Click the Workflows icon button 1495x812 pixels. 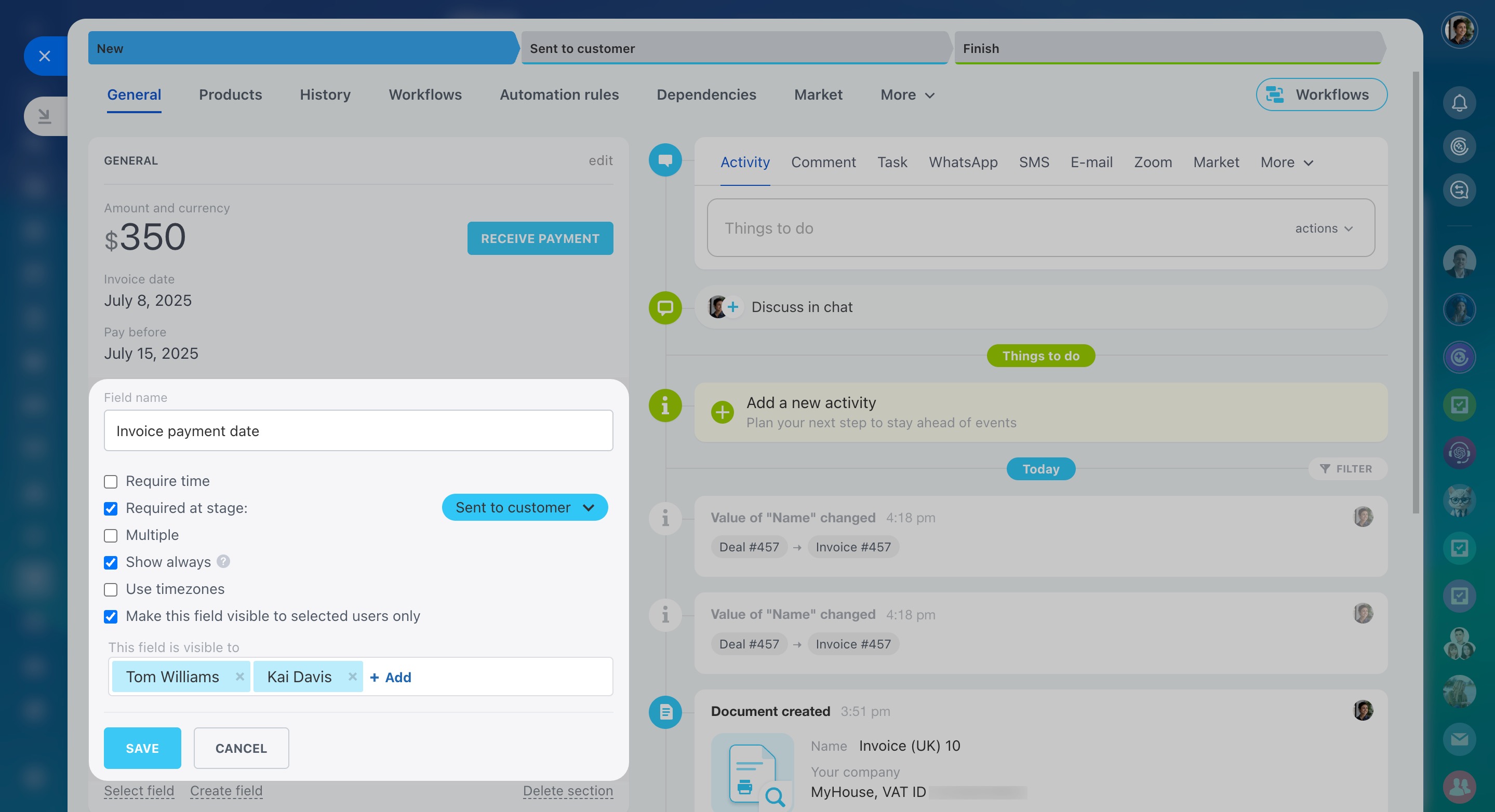[x=1321, y=94]
